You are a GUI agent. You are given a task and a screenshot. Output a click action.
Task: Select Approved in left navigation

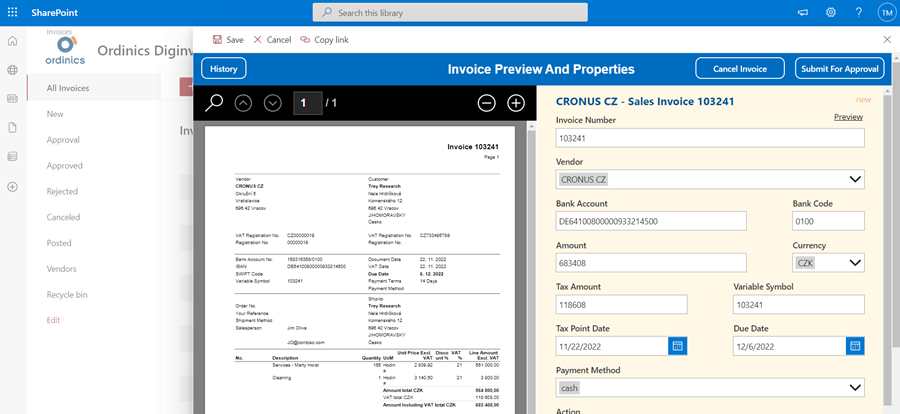[65, 165]
